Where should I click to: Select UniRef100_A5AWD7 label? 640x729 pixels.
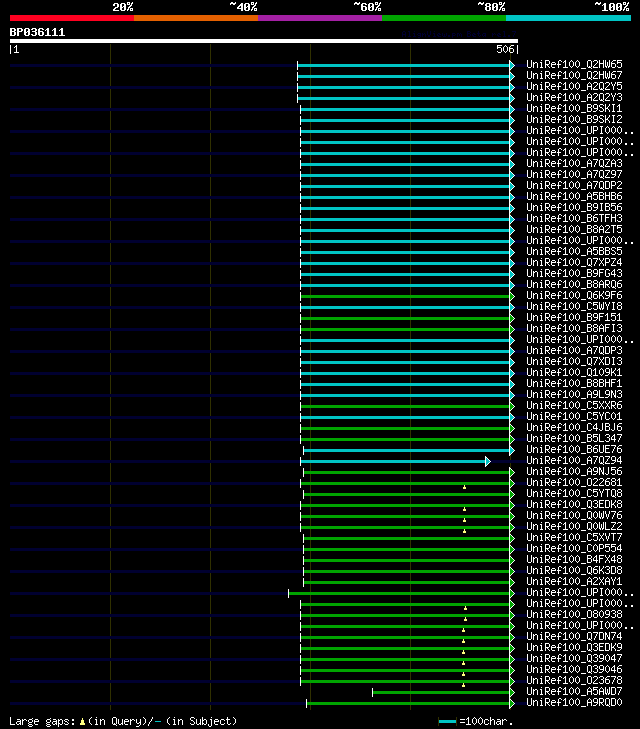click(574, 692)
